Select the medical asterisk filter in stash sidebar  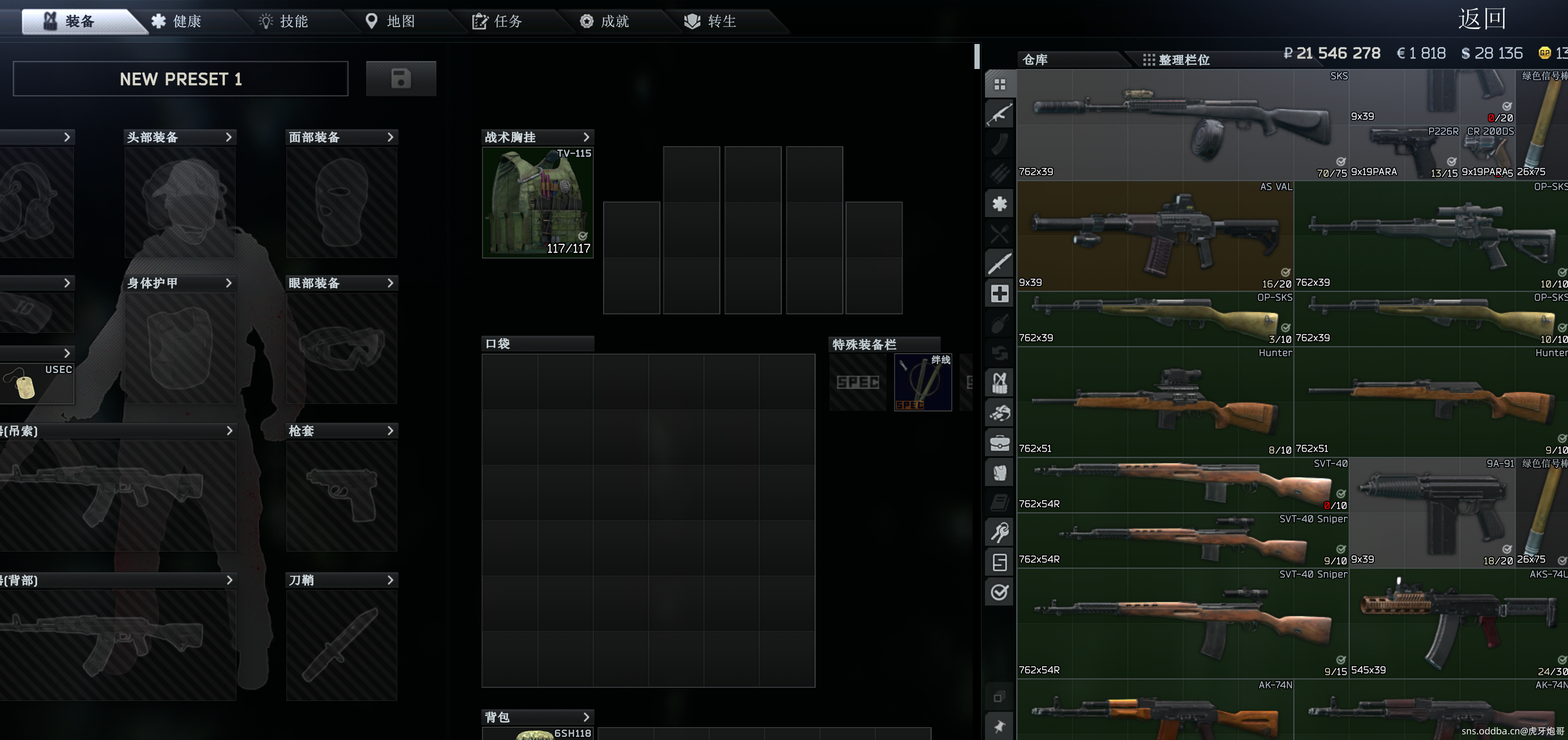tap(999, 203)
